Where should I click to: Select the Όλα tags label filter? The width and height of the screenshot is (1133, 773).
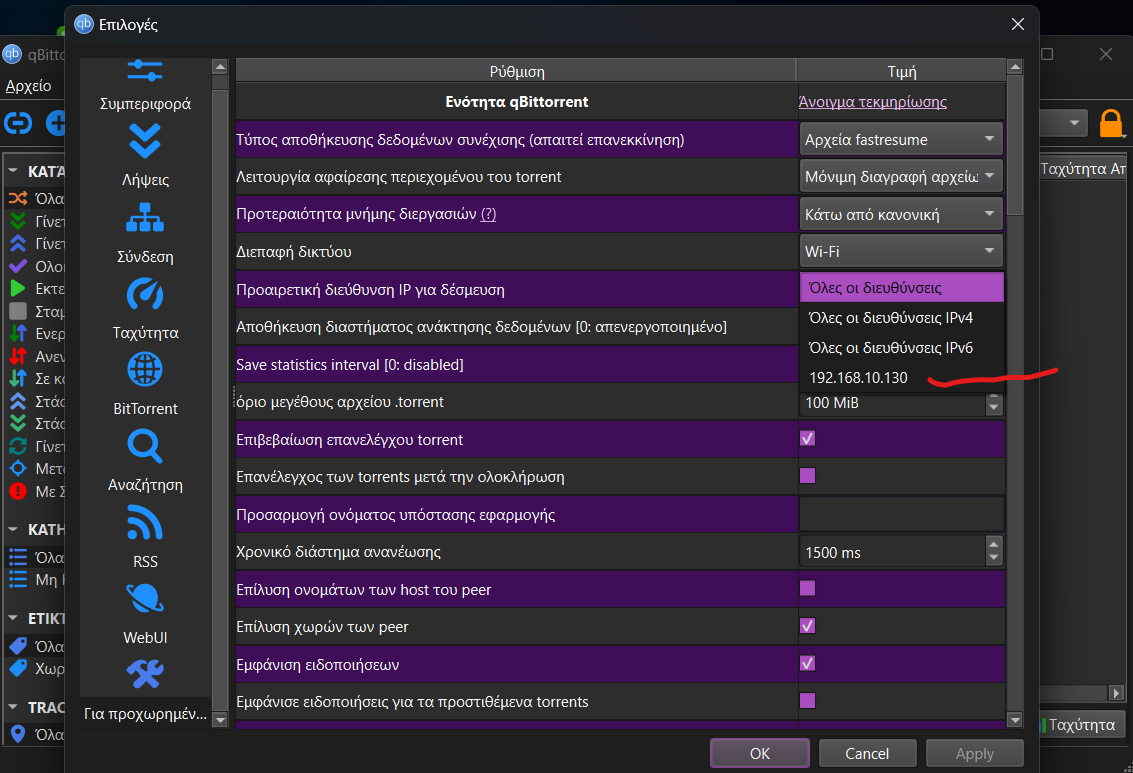point(36,646)
